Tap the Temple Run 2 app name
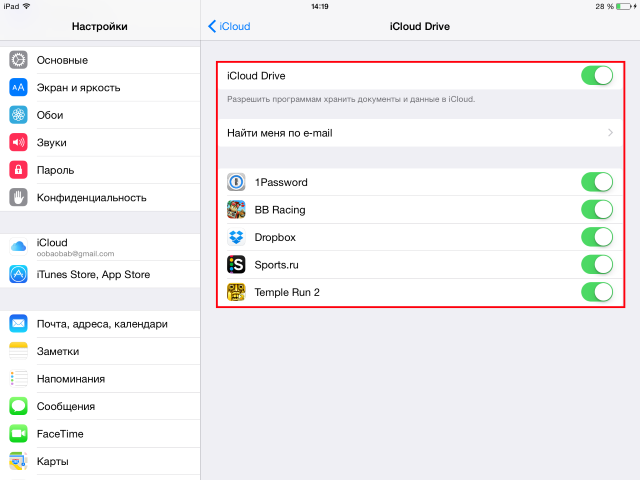 pos(287,292)
